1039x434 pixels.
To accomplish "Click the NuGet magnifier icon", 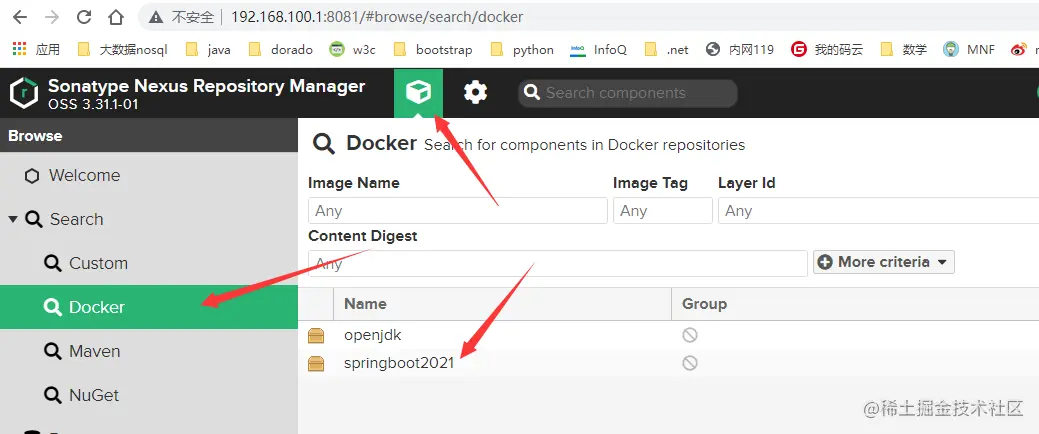I will point(53,395).
